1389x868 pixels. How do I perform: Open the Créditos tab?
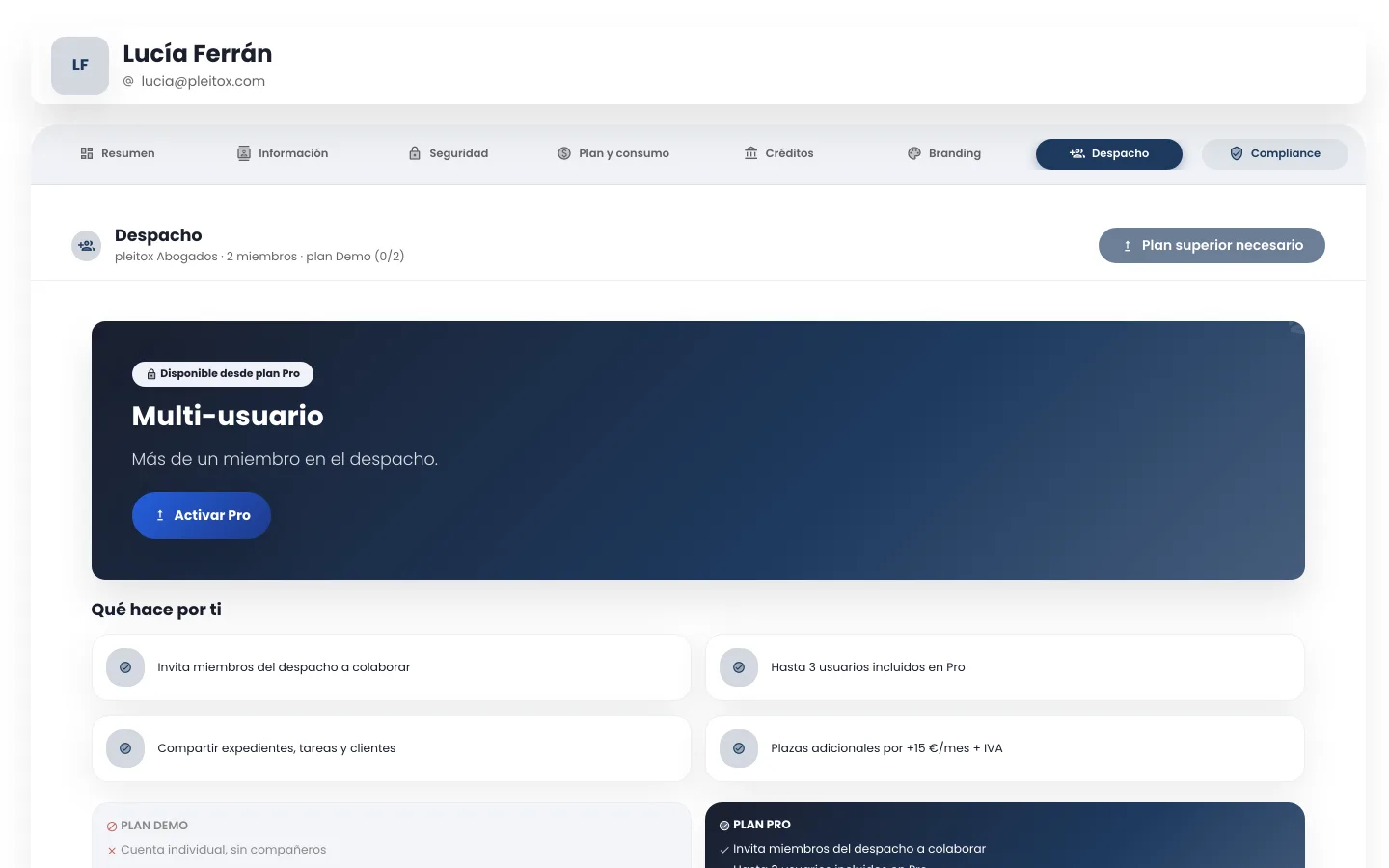[778, 153]
